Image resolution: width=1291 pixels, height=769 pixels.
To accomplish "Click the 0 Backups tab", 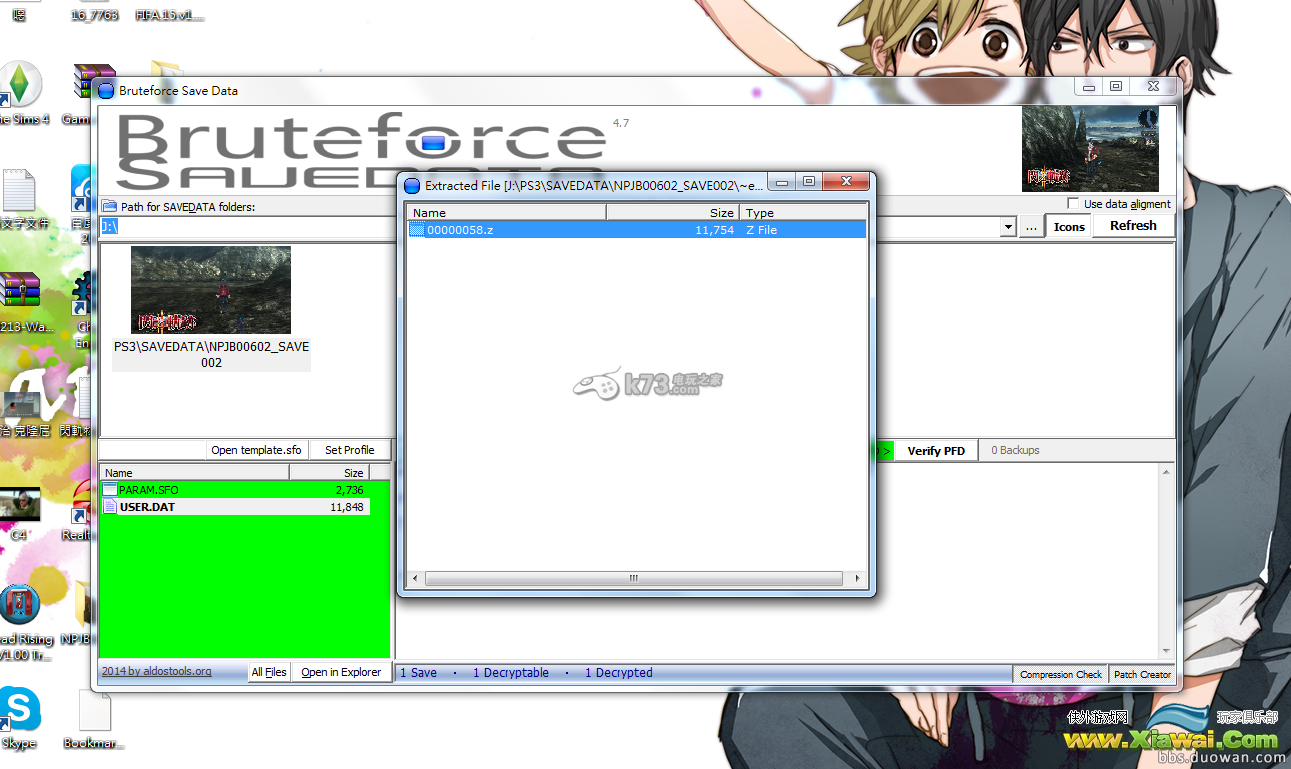I will coord(1015,450).
